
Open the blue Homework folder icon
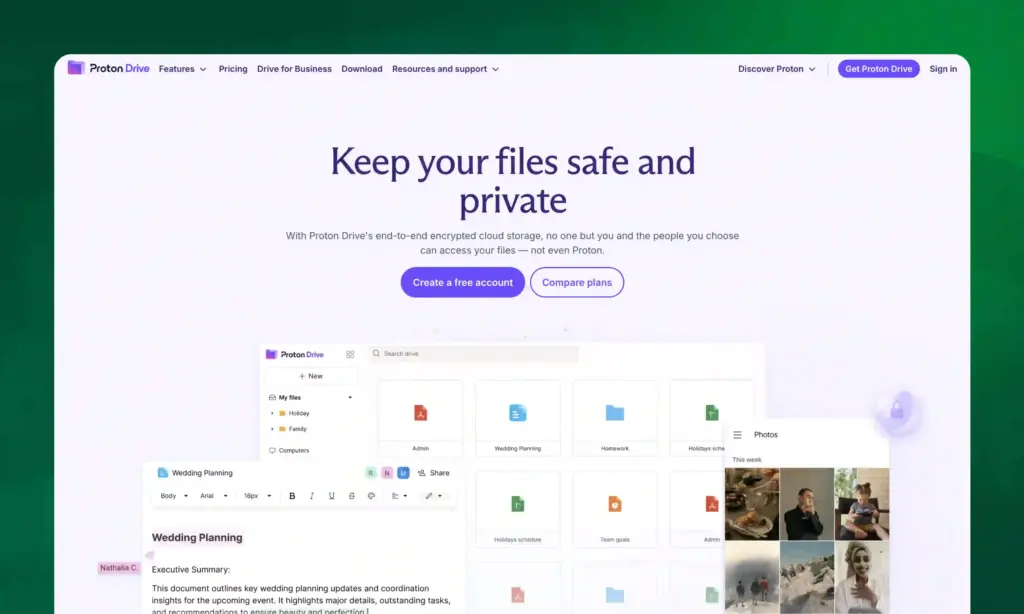(x=615, y=413)
